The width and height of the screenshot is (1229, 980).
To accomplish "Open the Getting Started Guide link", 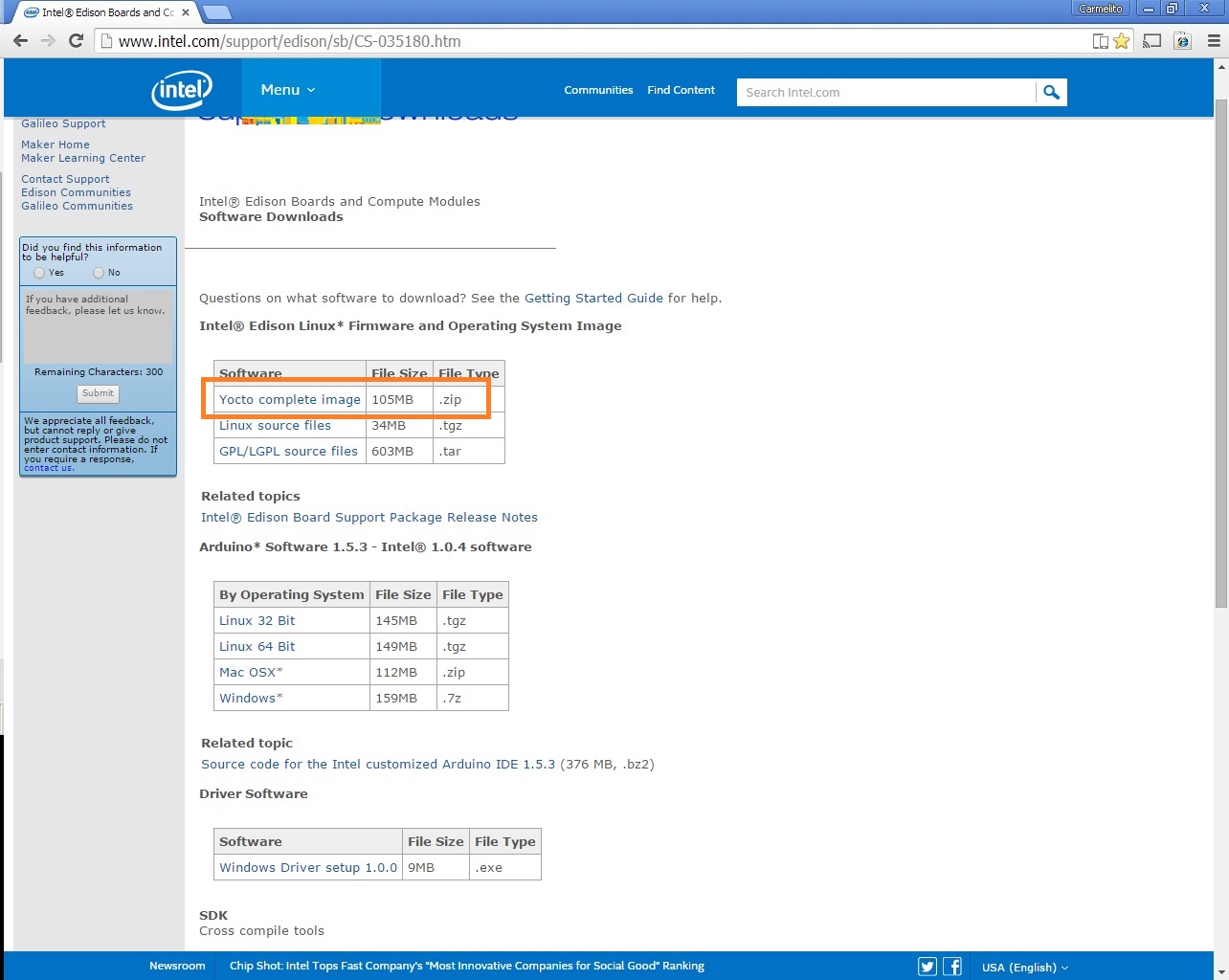I will [x=593, y=298].
